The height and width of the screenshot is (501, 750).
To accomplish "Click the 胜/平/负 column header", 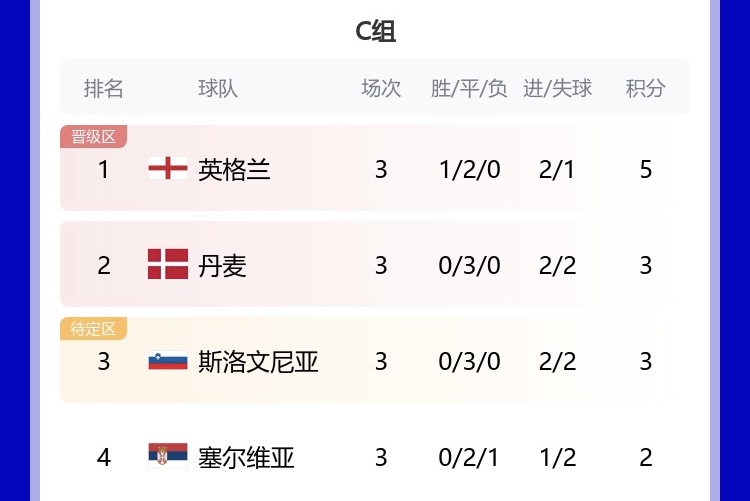I will (x=469, y=88).
